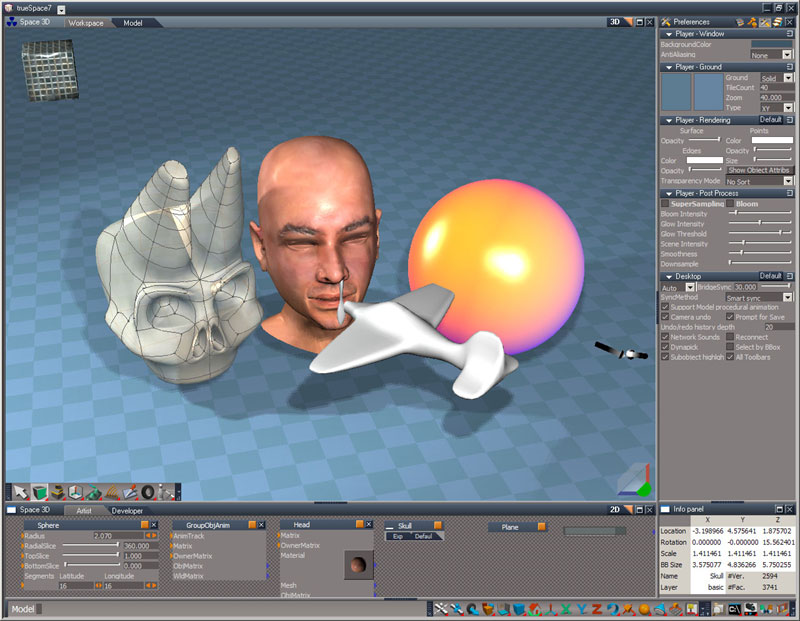Uncheck the Network Sounds option
The height and width of the screenshot is (621, 800).
pyautogui.click(x=665, y=337)
